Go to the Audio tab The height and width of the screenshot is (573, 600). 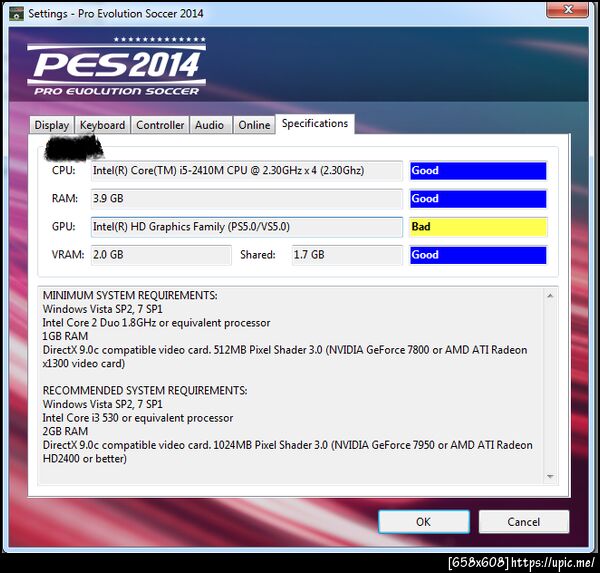tap(211, 125)
